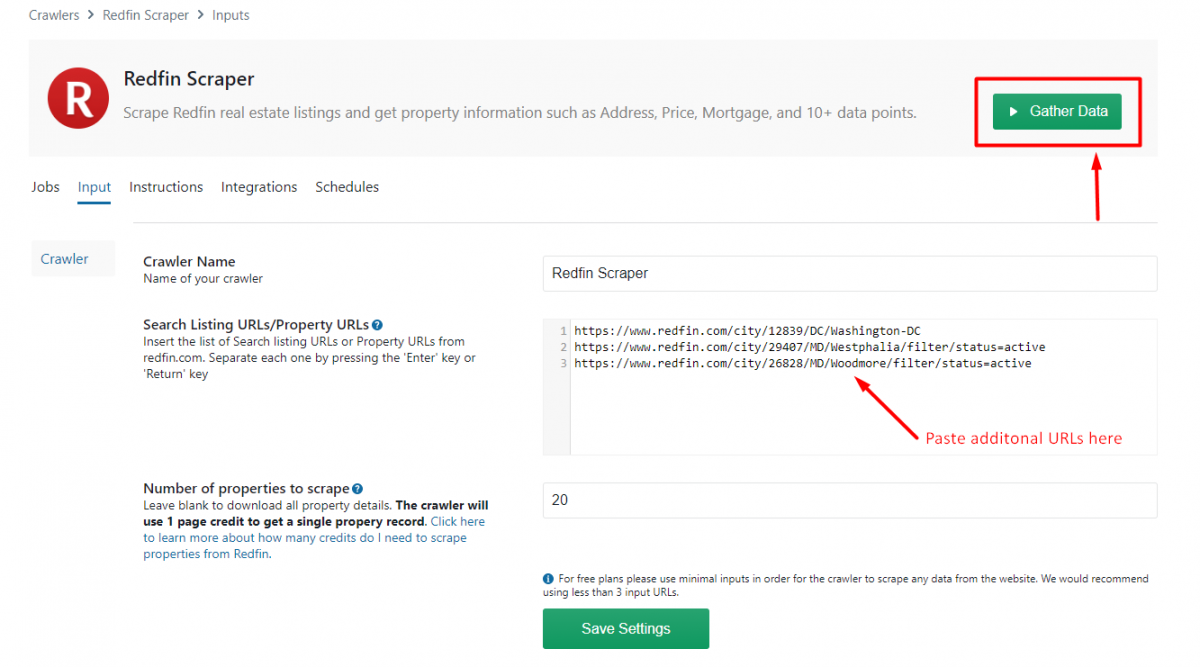Select the Crawlers breadcrumb arrow icon
This screenshot has height=667, width=1200.
(90, 14)
